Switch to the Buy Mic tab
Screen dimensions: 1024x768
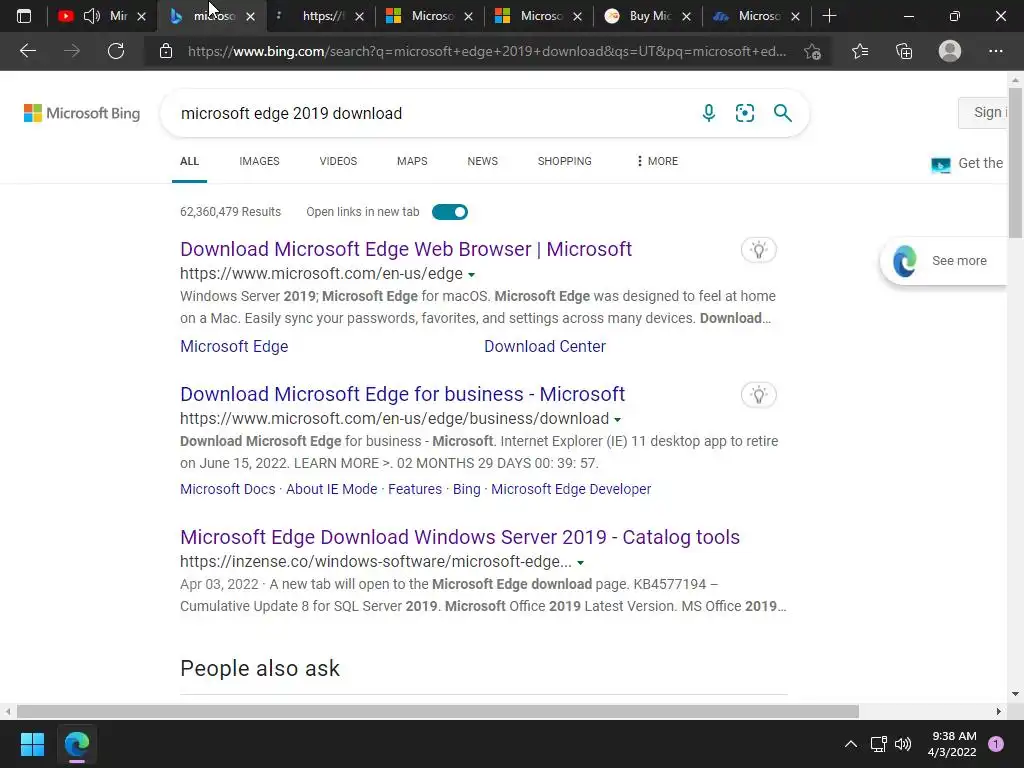click(x=648, y=16)
